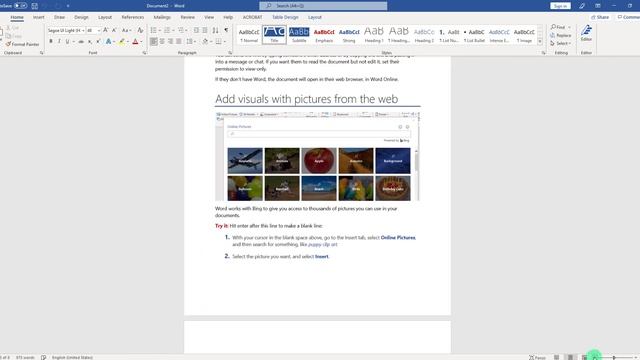The width and height of the screenshot is (640, 360).
Task: Open the Table Design tab
Action: pos(285,17)
